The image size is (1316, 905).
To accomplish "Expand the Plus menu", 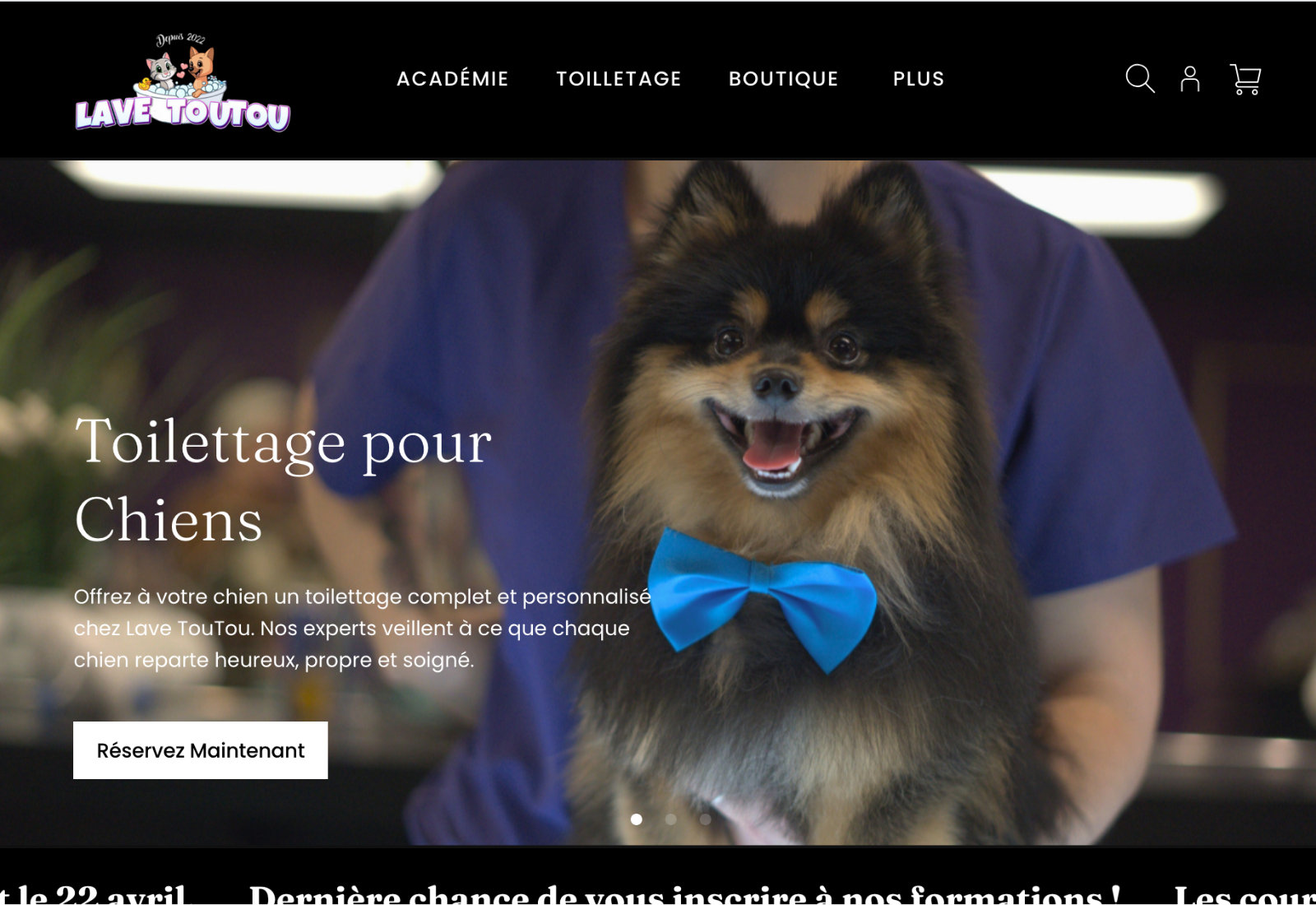I will (x=919, y=79).
